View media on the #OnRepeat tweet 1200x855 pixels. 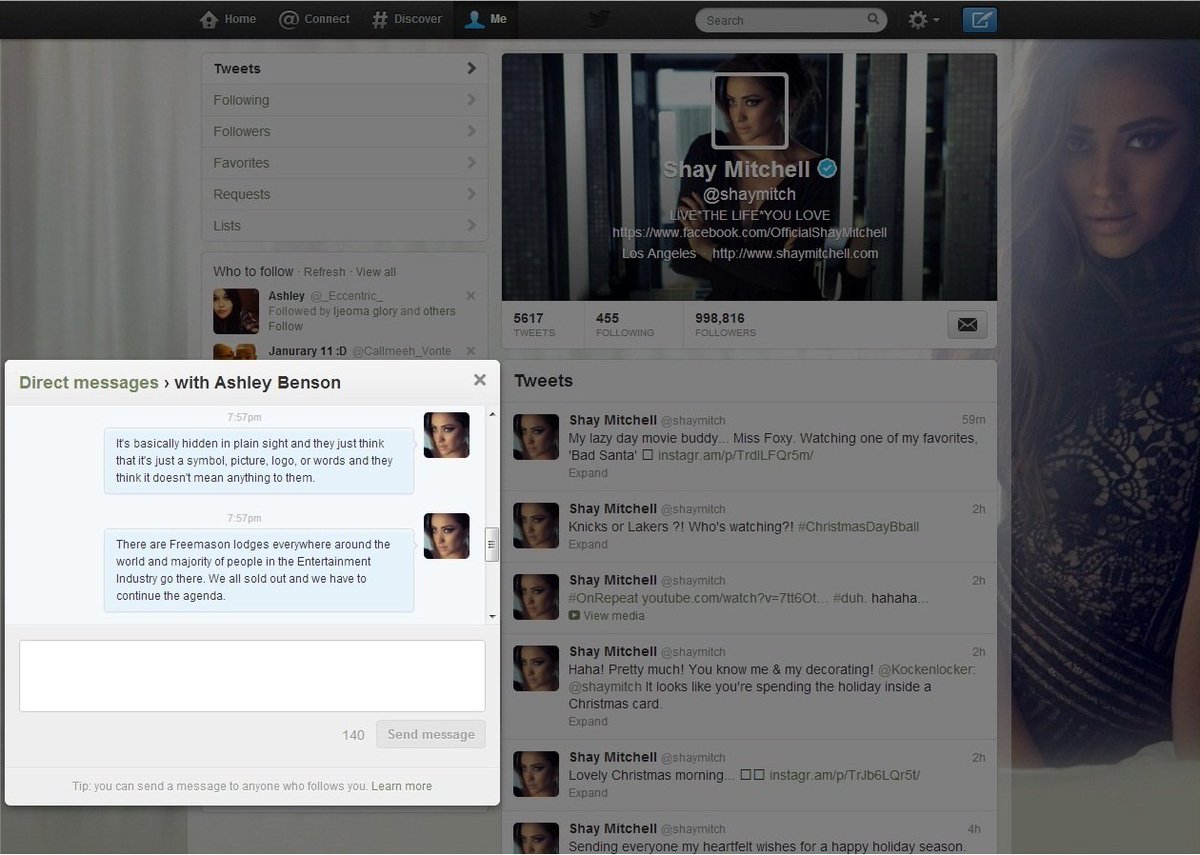[607, 616]
